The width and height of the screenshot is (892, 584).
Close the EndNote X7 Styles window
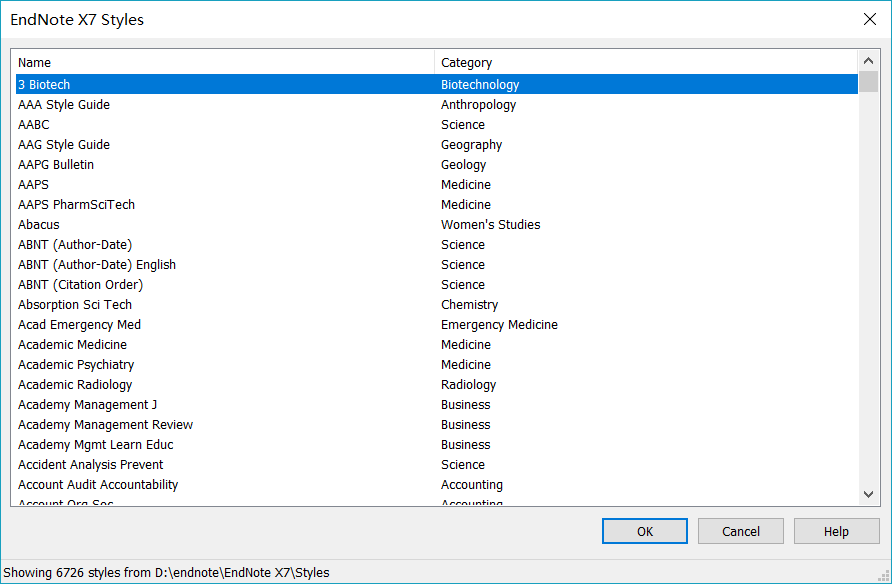point(870,19)
